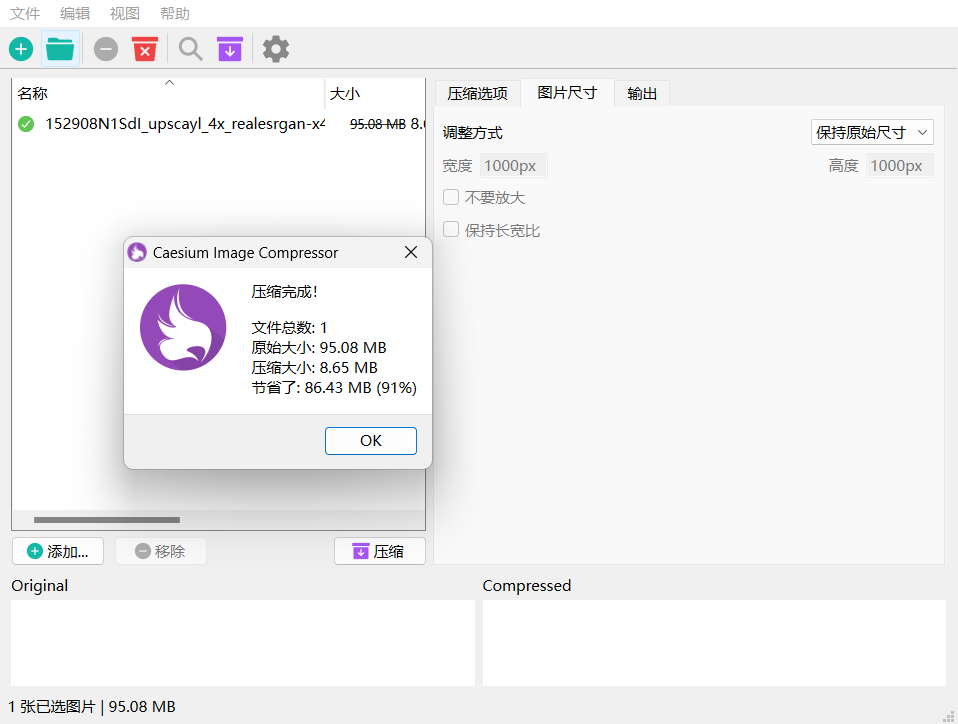Toggle the 保持长宽比 checkbox
Viewport: 958px width, 724px height.
coord(451,230)
